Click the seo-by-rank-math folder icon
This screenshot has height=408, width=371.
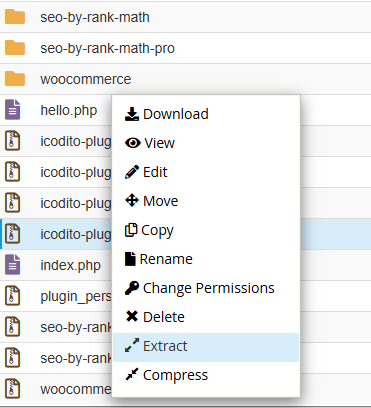pyautogui.click(x=15, y=17)
